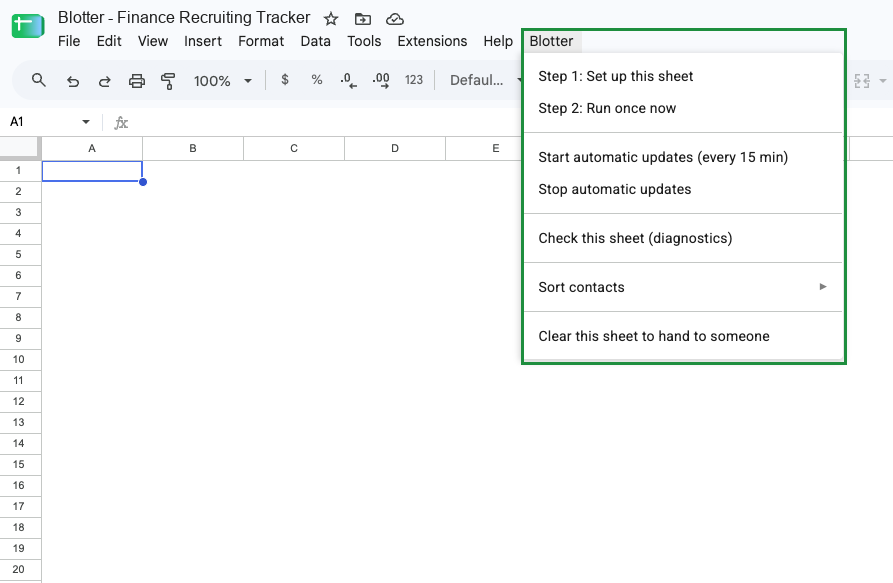This screenshot has height=583, width=893.
Task: Open the zoom level dropdown
Action: click(x=223, y=81)
